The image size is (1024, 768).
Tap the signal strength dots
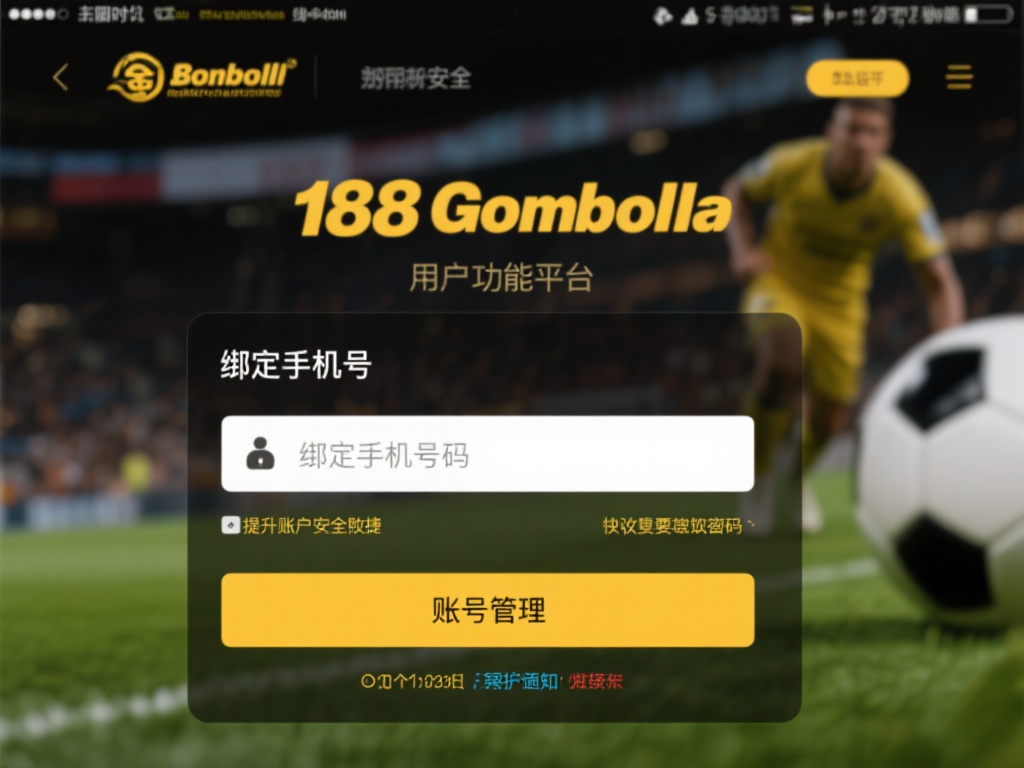[x=37, y=14]
